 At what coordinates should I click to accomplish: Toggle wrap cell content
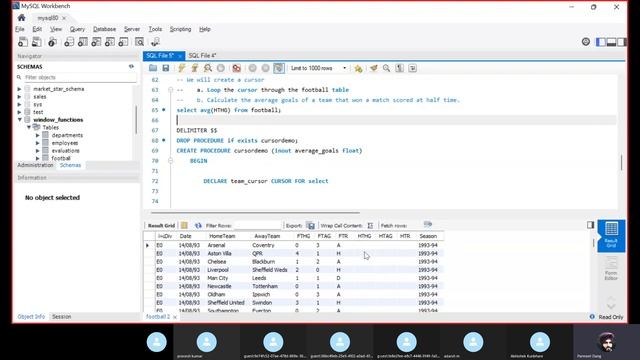[x=370, y=225]
